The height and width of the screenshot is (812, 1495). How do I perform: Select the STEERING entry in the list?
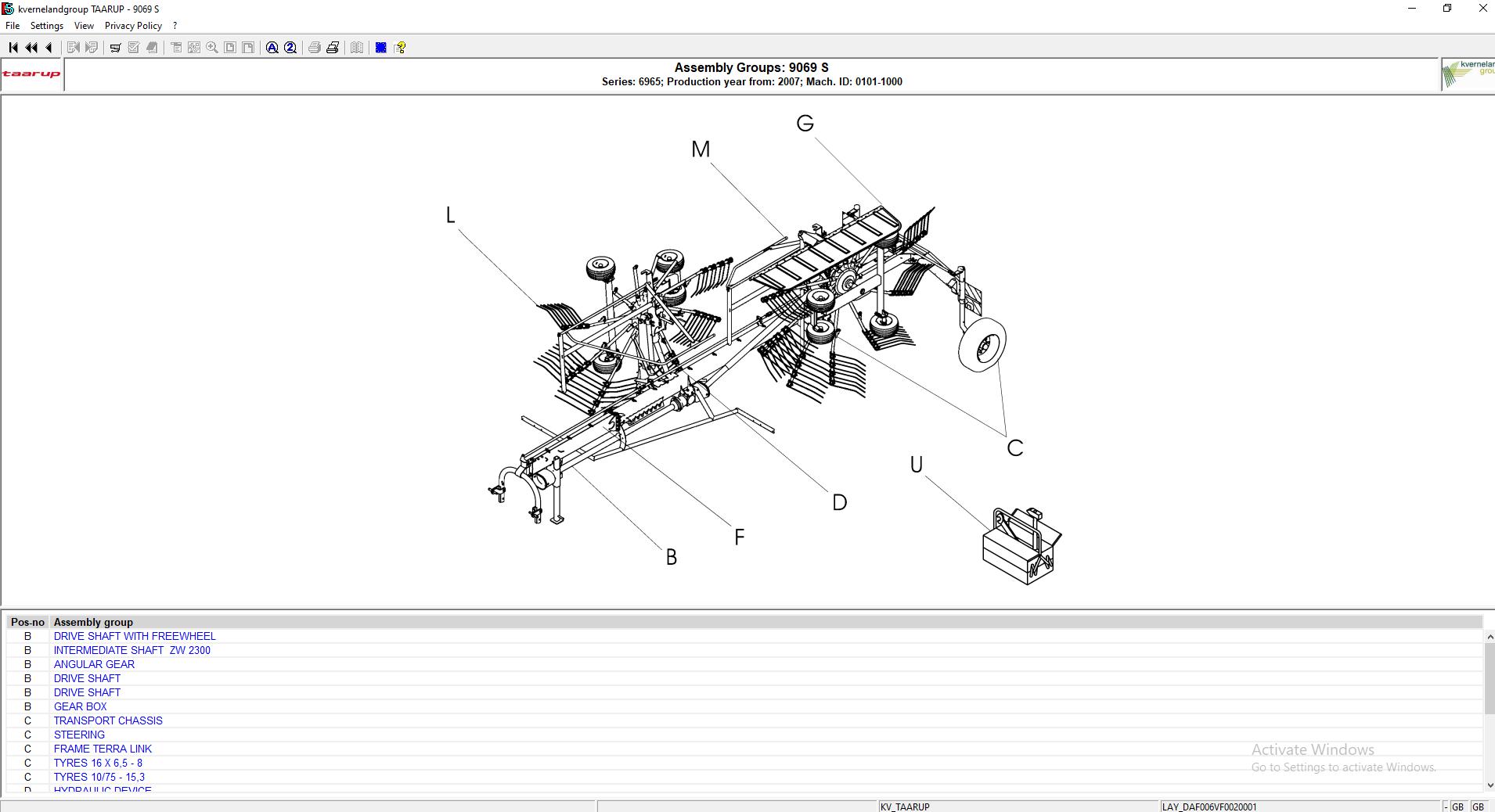79,735
